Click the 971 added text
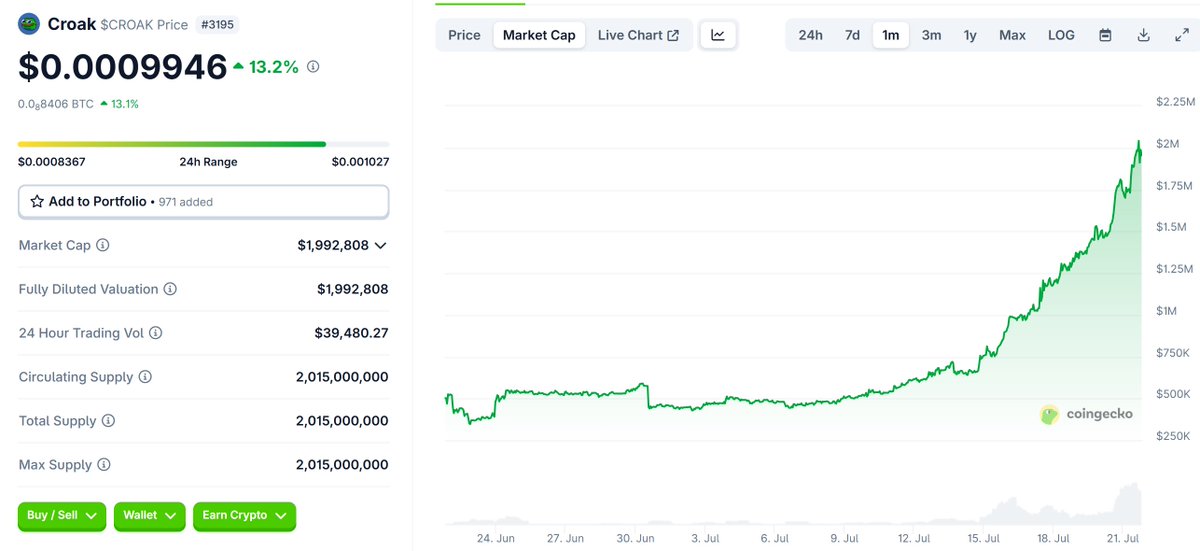Screen dimensions: 1200x551 click(185, 202)
